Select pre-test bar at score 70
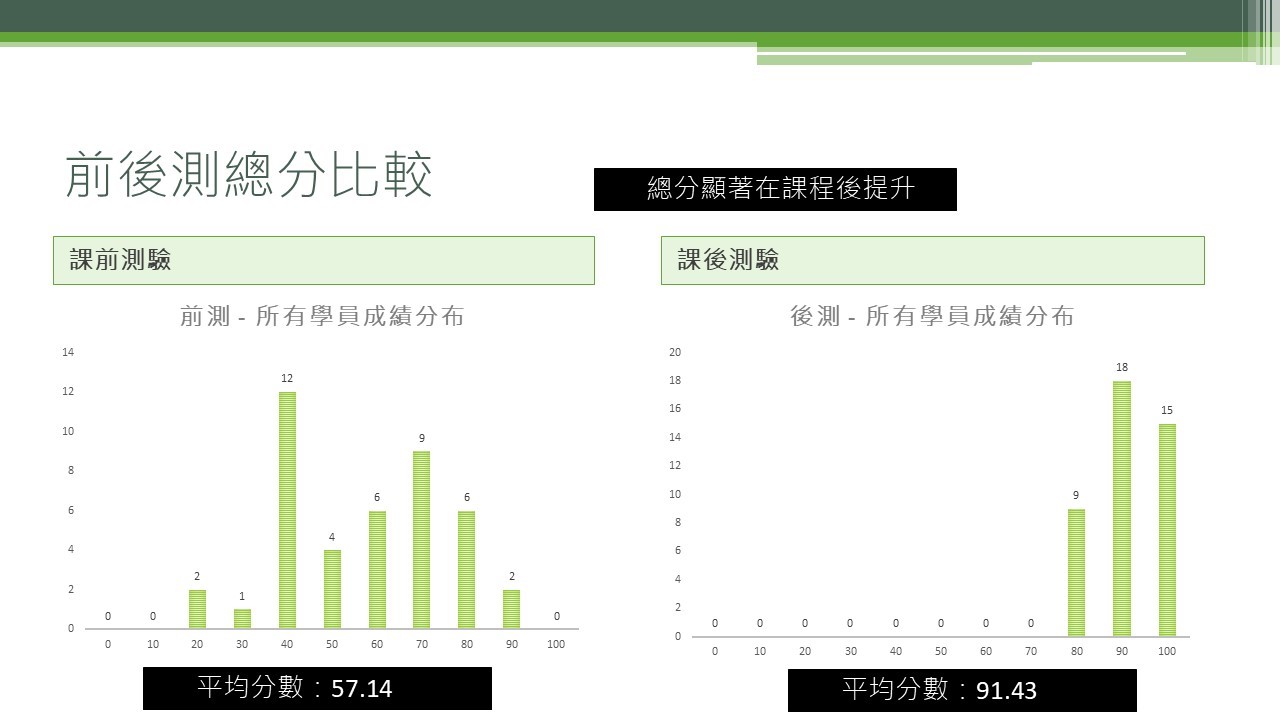1280x720 pixels. pyautogui.click(x=421, y=540)
